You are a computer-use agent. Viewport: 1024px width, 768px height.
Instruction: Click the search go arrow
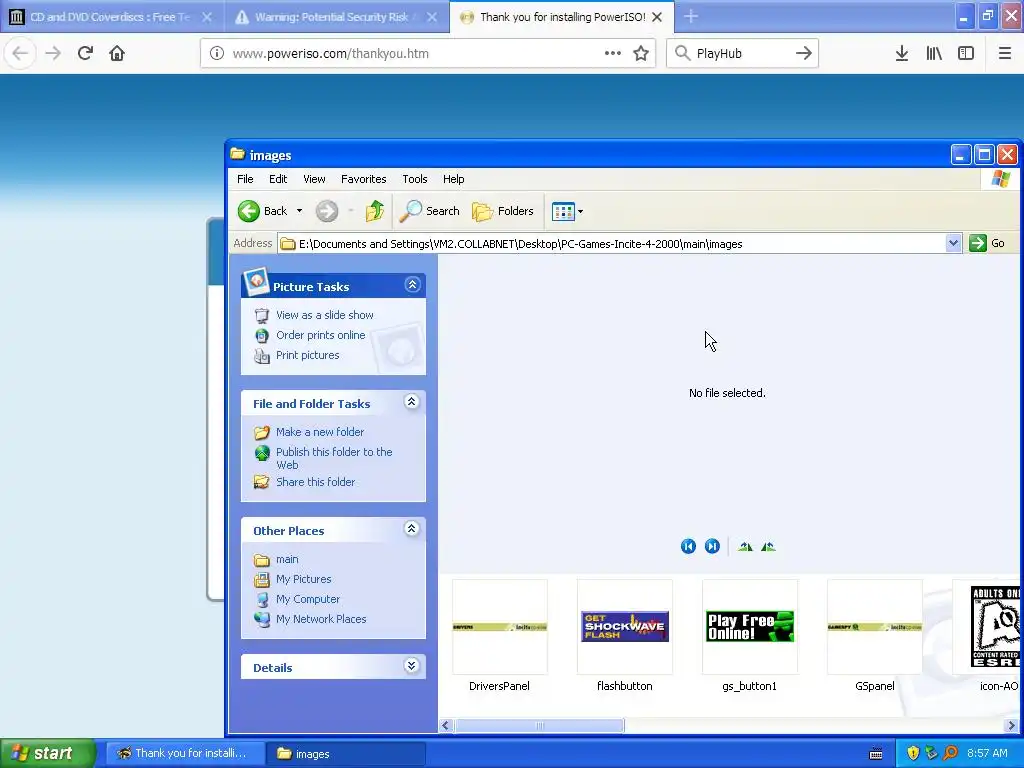[x=804, y=53]
